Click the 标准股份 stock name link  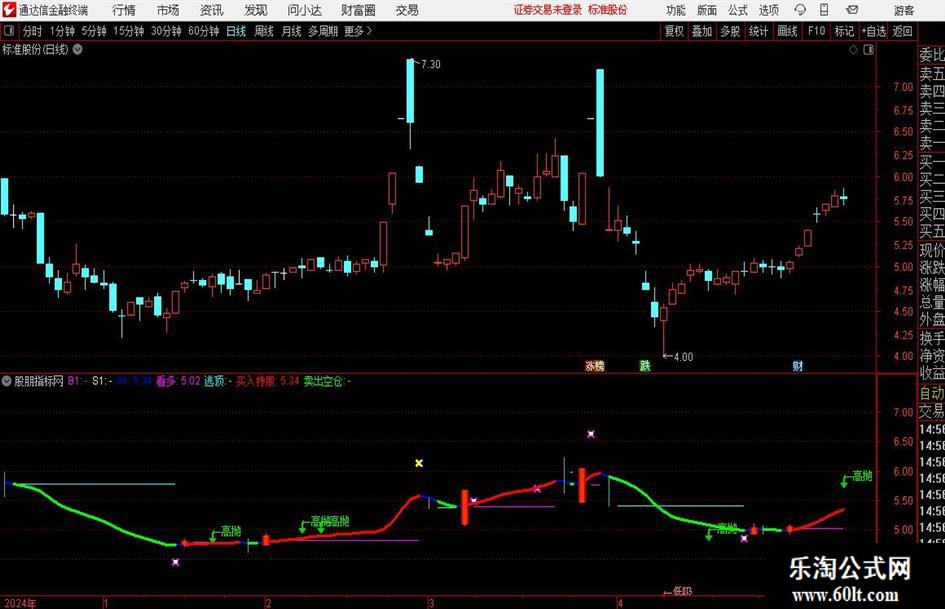[608, 10]
